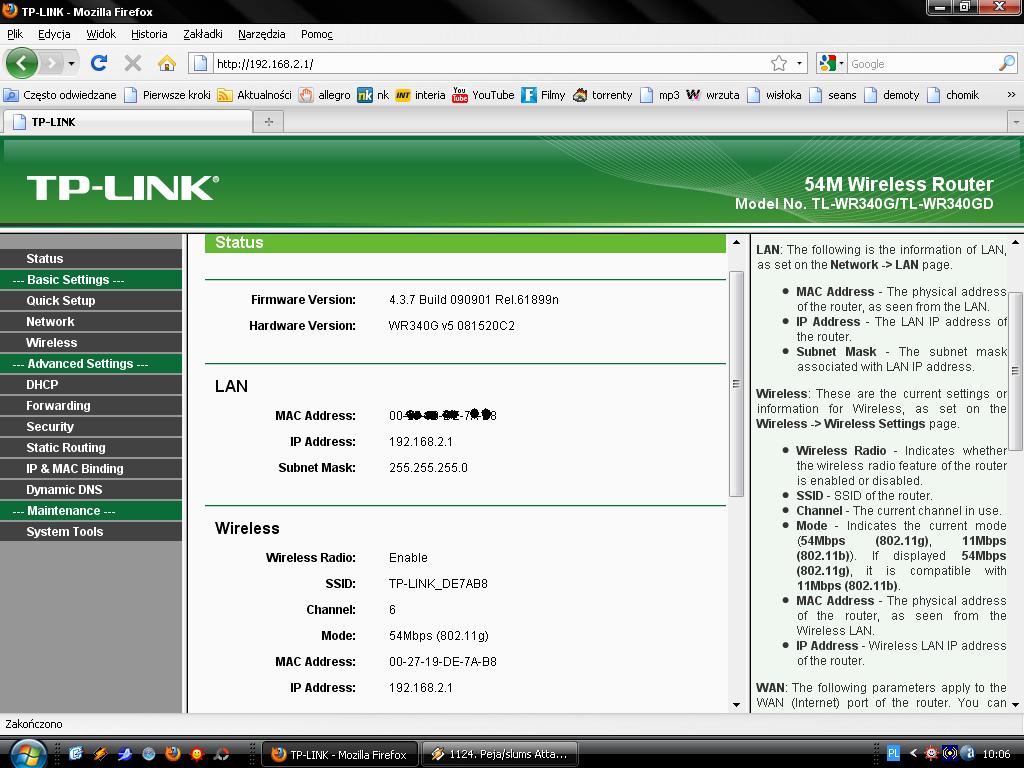Click the PL language indicator in tray
This screenshot has height=768, width=1024.
[x=893, y=754]
